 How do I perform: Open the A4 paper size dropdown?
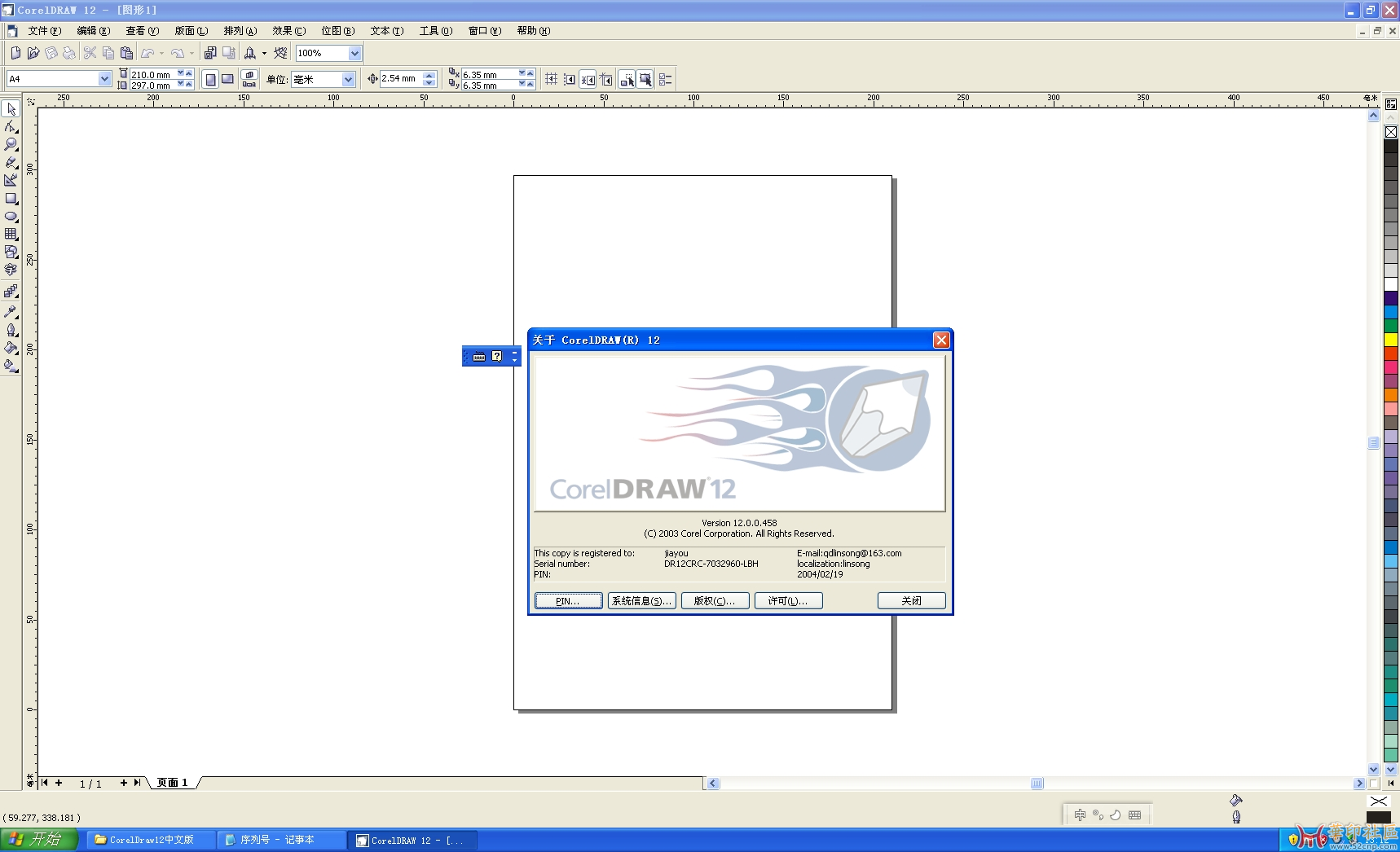point(104,79)
